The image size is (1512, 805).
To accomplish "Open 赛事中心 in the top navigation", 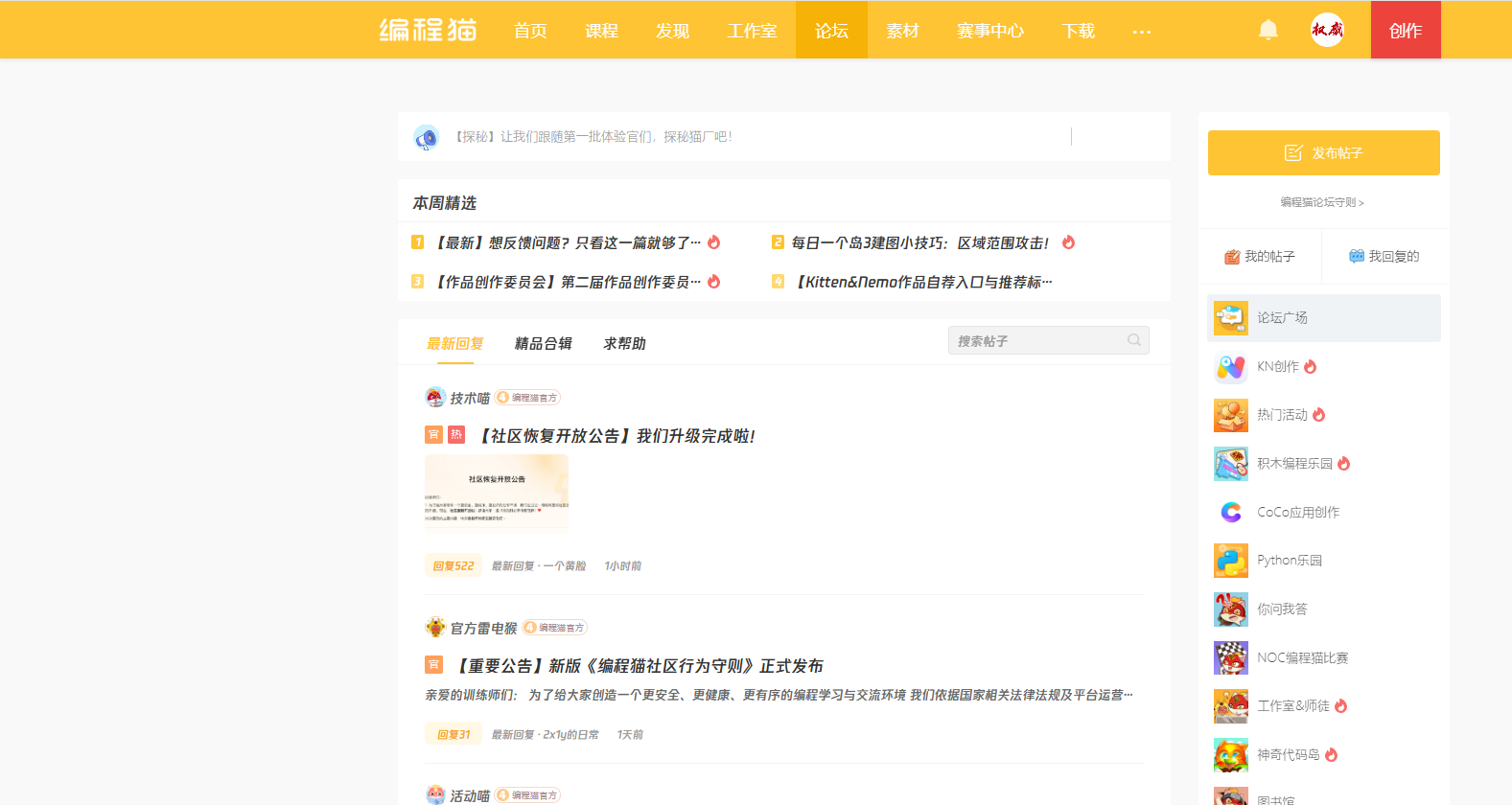I will [x=990, y=31].
